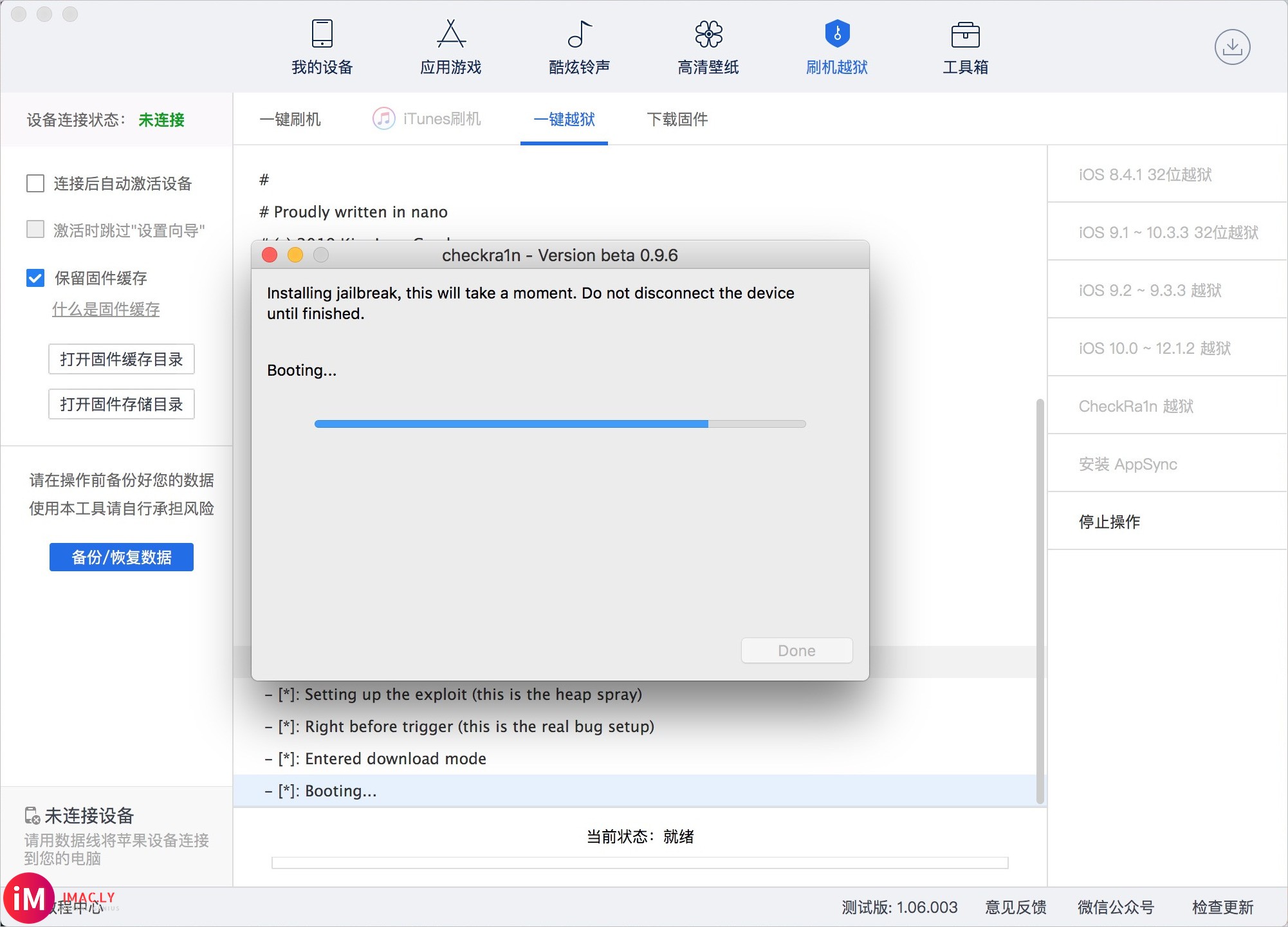Click 当前状态: 就绪 status text
Viewport: 1288px width, 927px height.
click(640, 836)
